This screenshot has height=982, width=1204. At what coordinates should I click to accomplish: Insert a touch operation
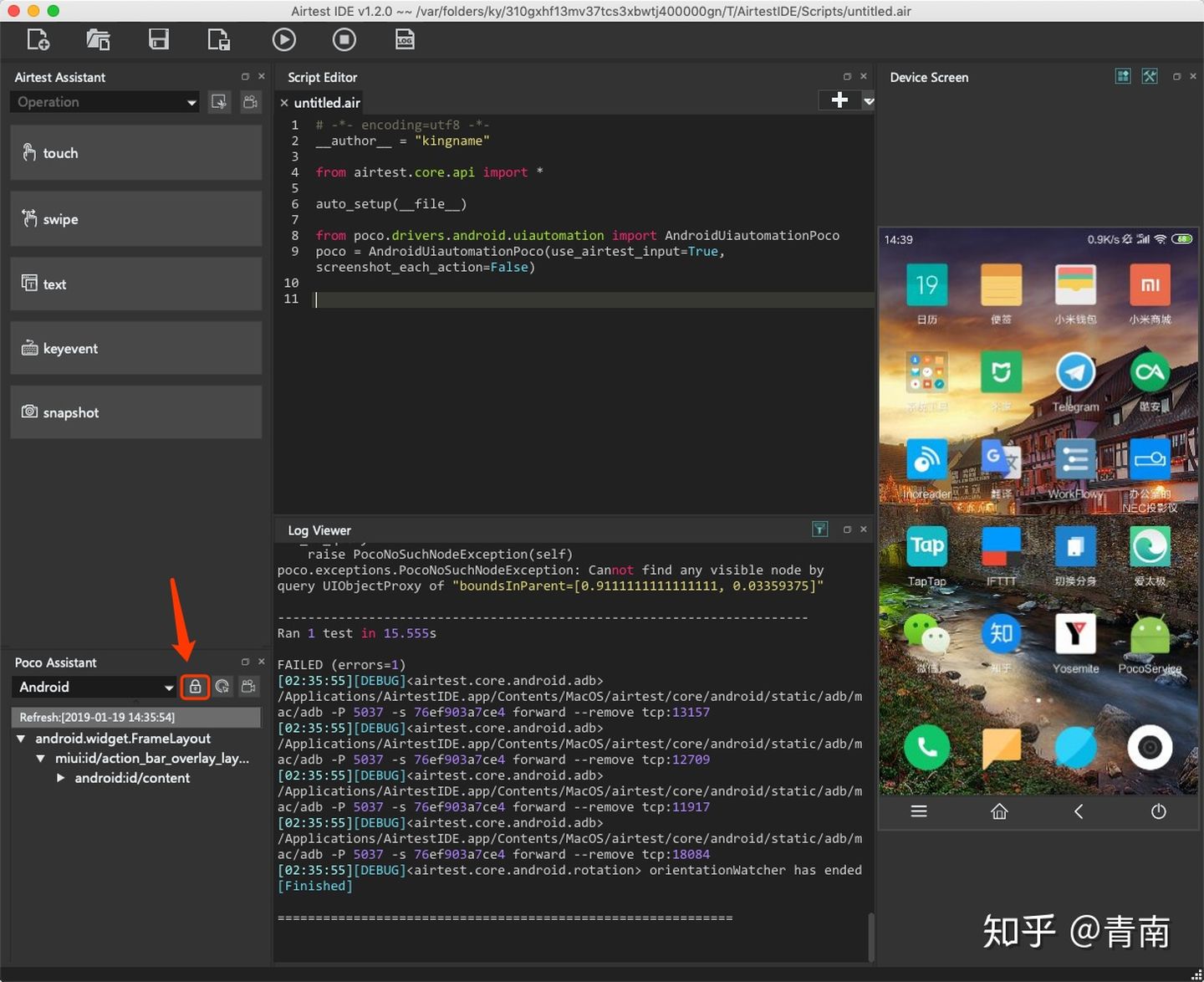[135, 153]
